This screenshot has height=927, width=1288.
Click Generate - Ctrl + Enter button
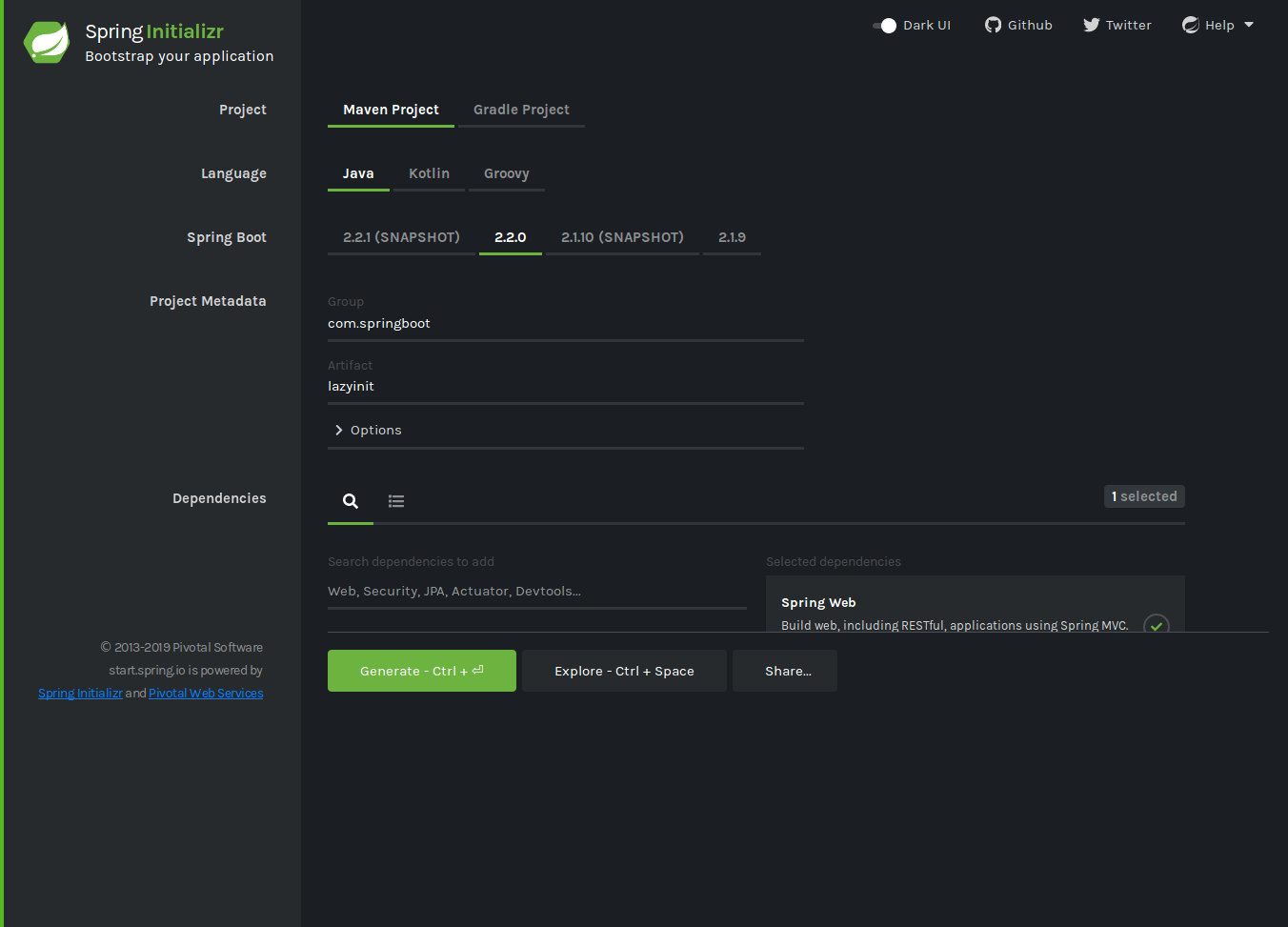point(422,671)
